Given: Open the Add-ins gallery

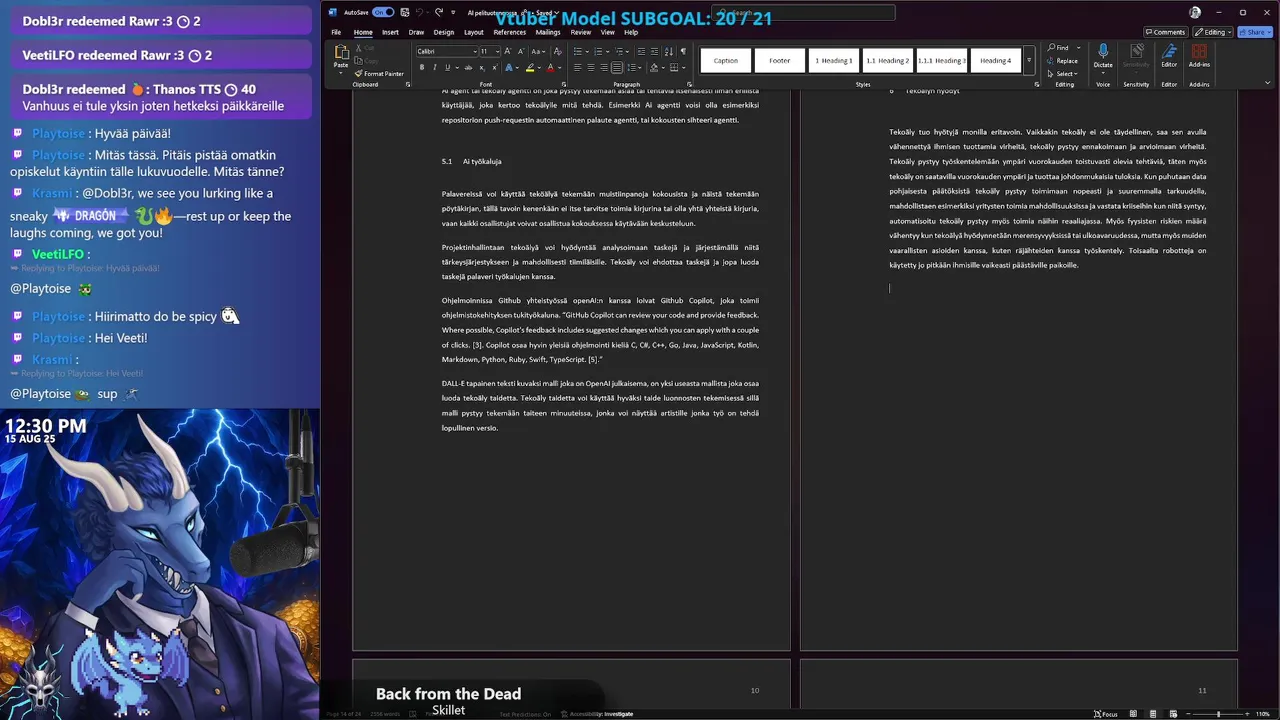Looking at the screenshot, I should click(x=1199, y=54).
